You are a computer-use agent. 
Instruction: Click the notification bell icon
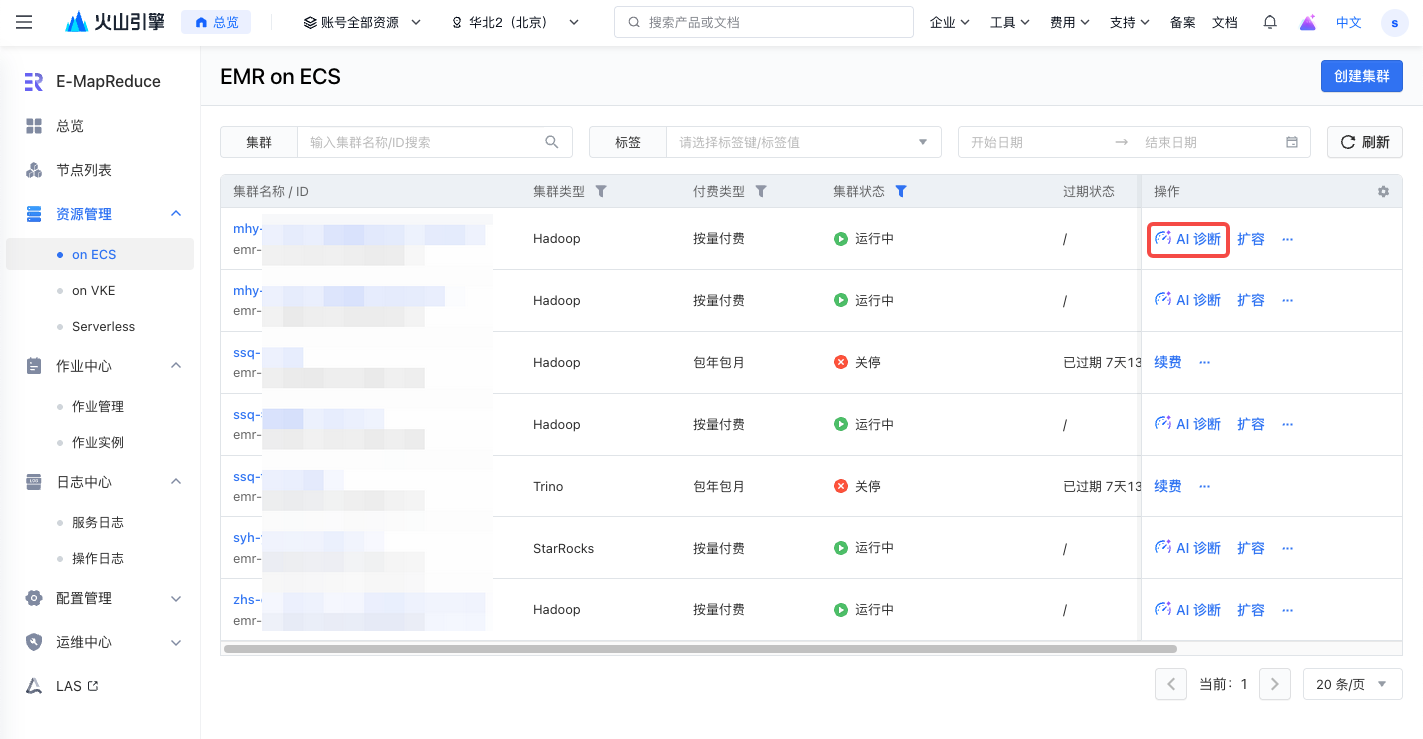[1270, 22]
